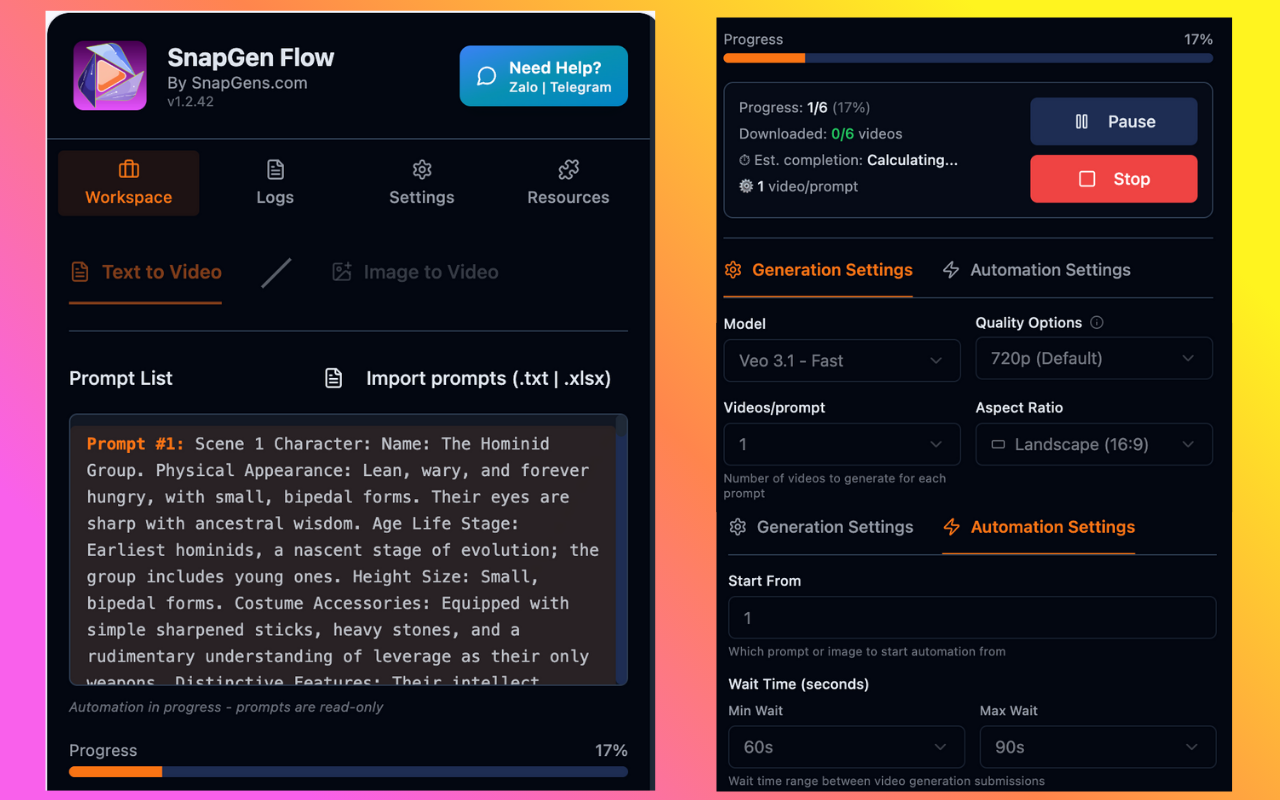Click the 'Downloaded: 0/6 videos' status
The width and height of the screenshot is (1280, 800).
pyautogui.click(x=821, y=134)
